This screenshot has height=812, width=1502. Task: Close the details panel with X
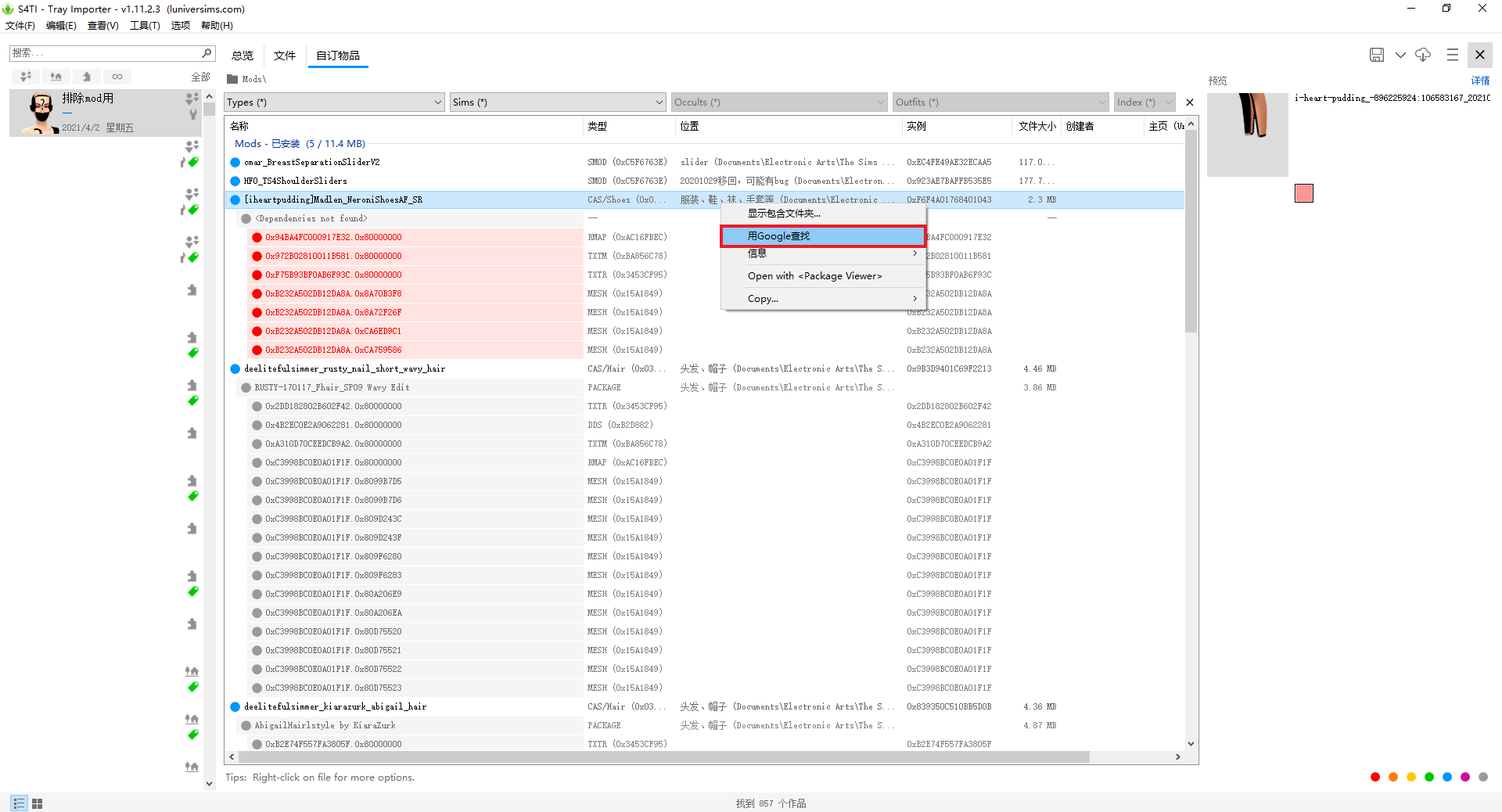[1480, 55]
